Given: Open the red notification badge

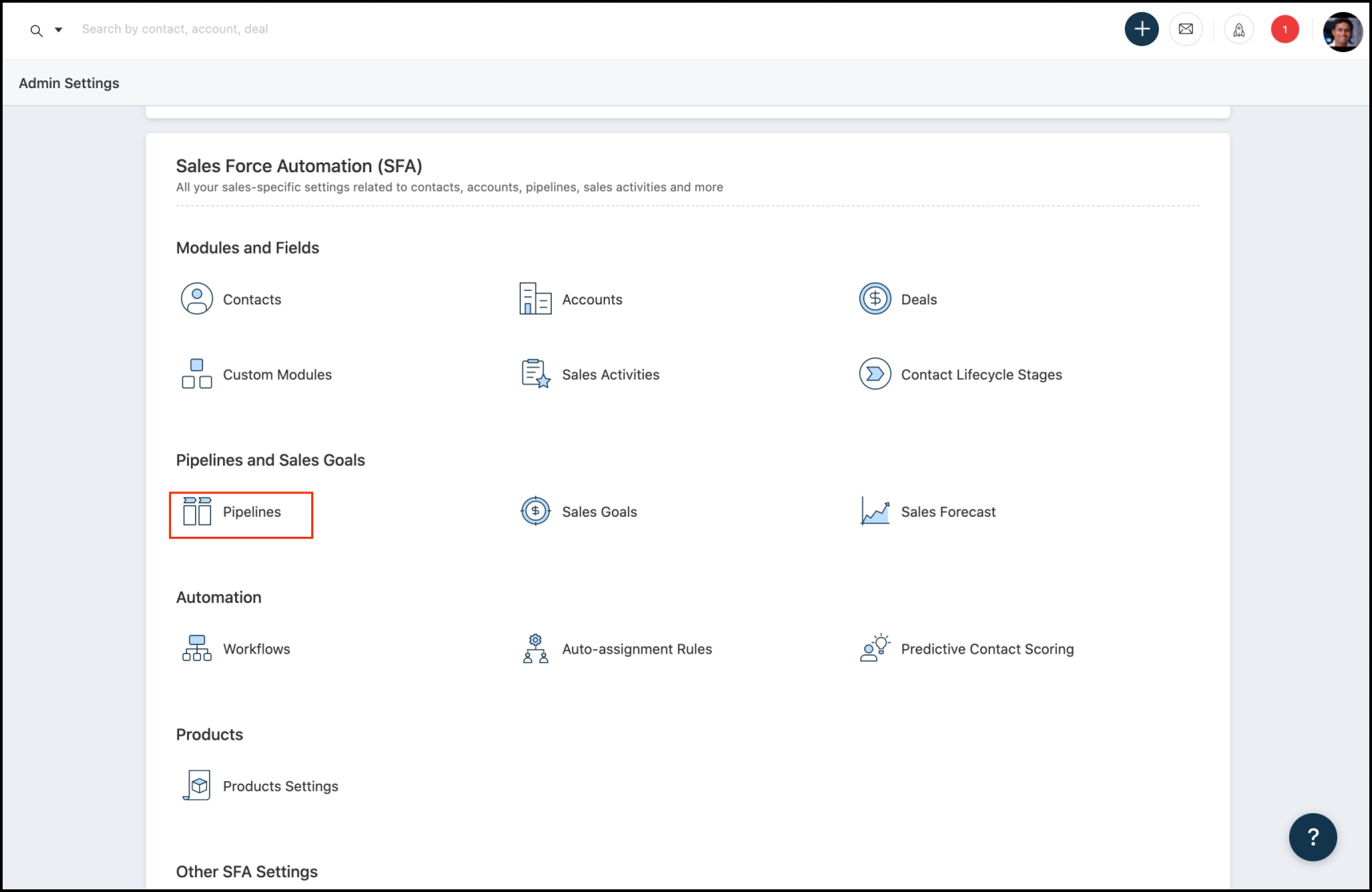Looking at the screenshot, I should (1284, 29).
